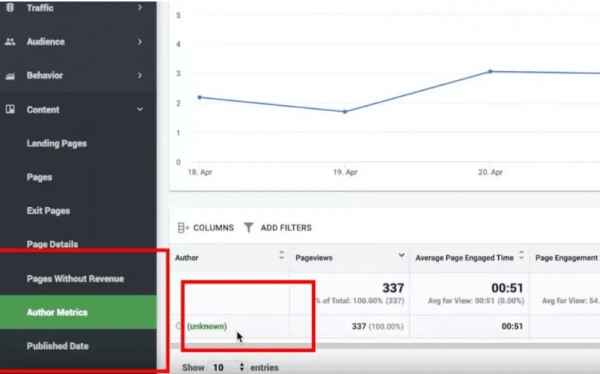Click the Behavior chart icon

(x=10, y=76)
